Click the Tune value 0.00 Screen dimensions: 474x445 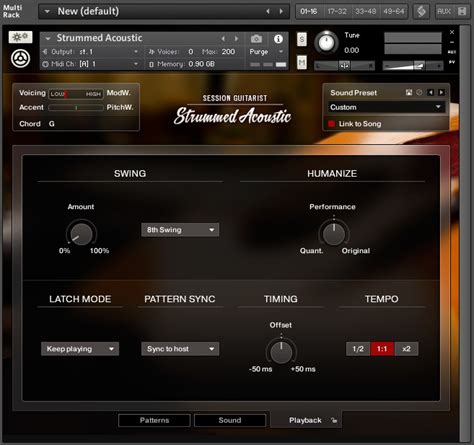tap(351, 50)
